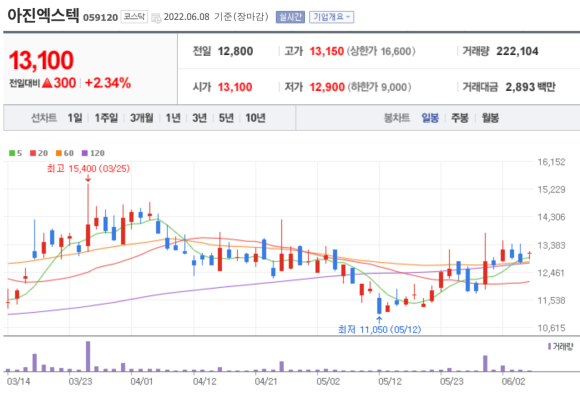
Task: Click the 하한가 9,000 text
Action: (379, 87)
